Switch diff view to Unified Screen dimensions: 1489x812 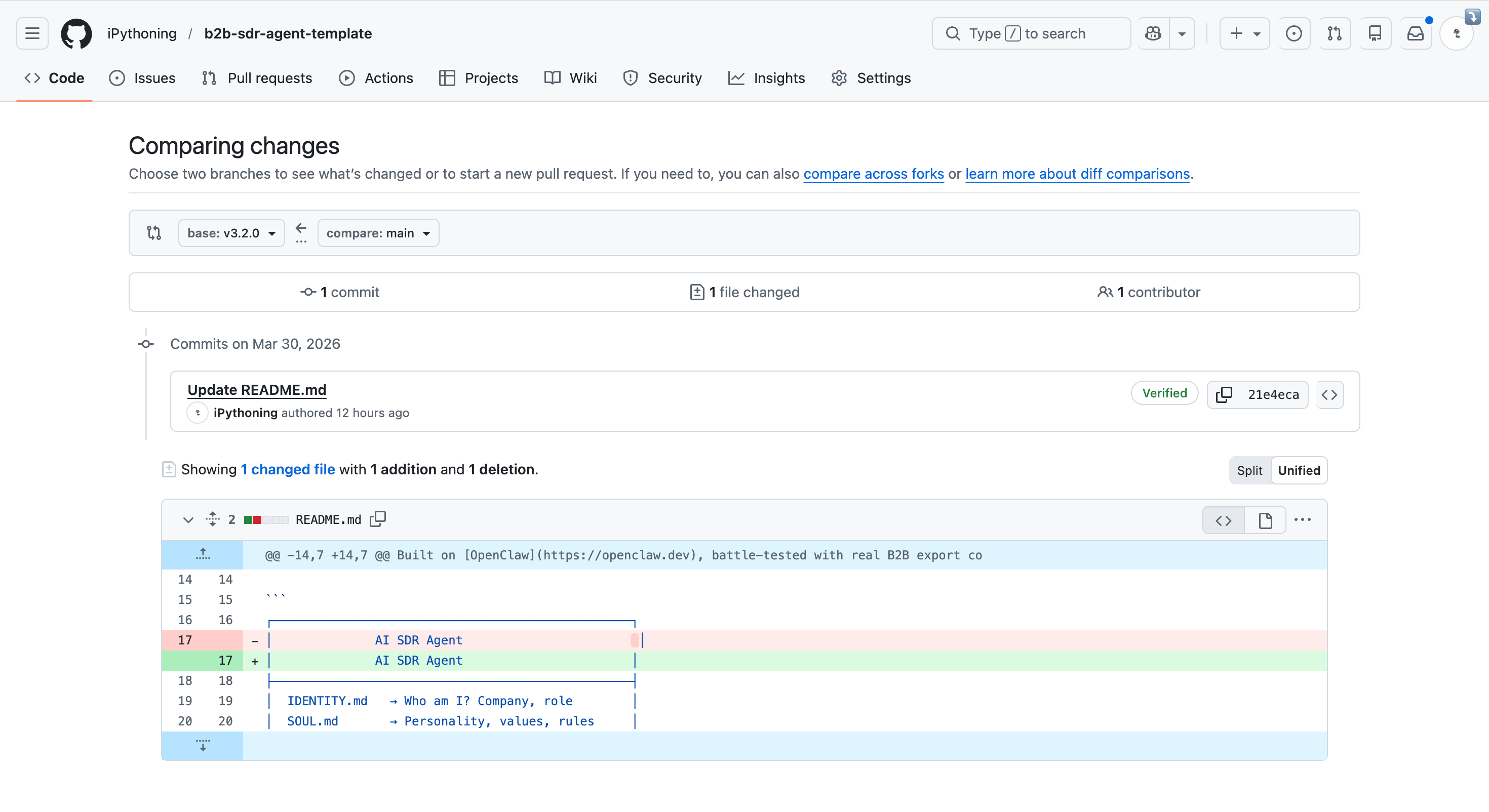click(1299, 470)
